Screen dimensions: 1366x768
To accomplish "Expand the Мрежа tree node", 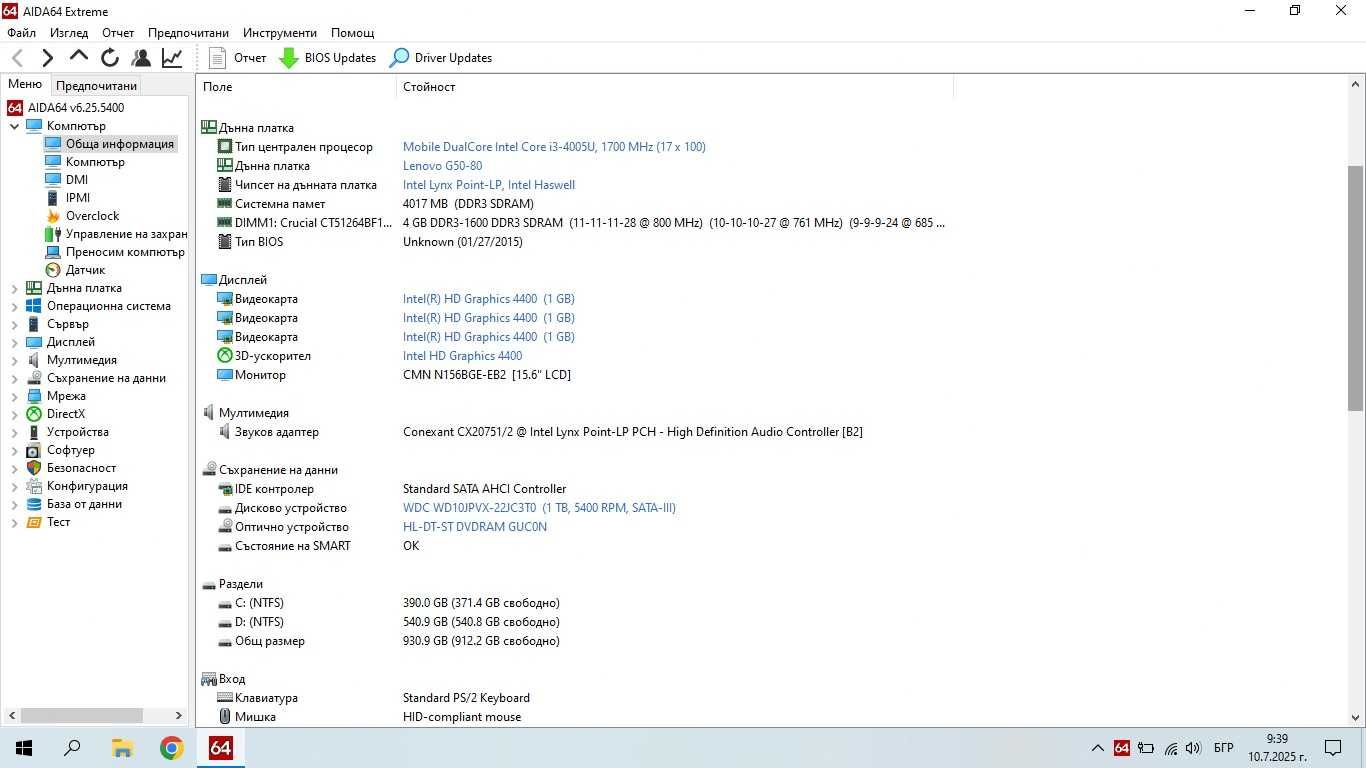I will 14,396.
